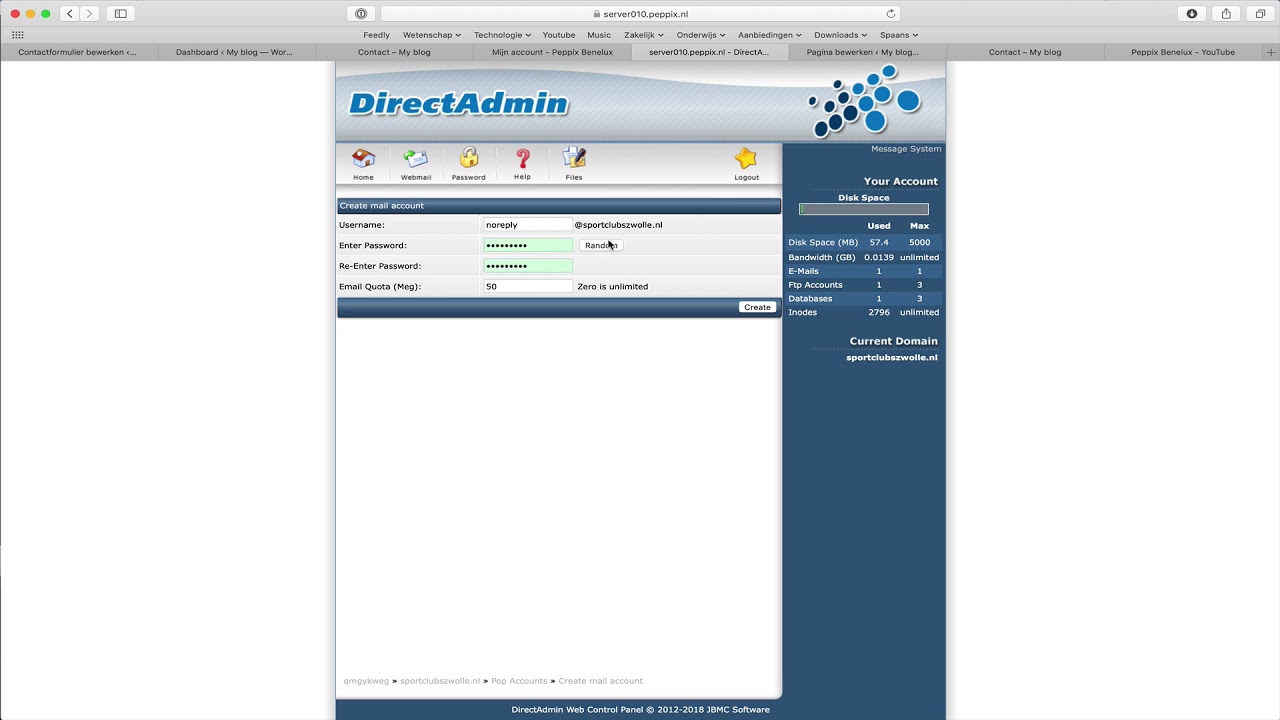Open the Webmail icon
Screen dimensions: 1280x720
[416, 164]
